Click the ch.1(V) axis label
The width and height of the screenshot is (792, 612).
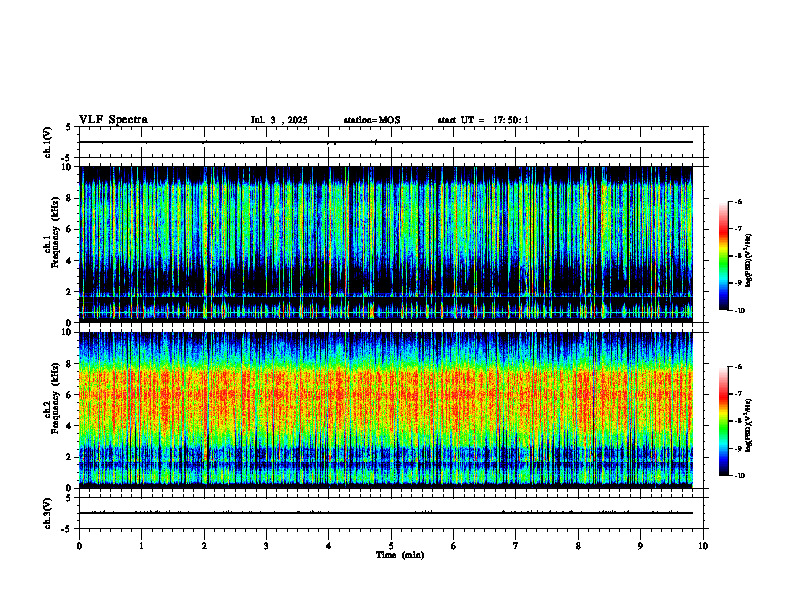coord(48,142)
